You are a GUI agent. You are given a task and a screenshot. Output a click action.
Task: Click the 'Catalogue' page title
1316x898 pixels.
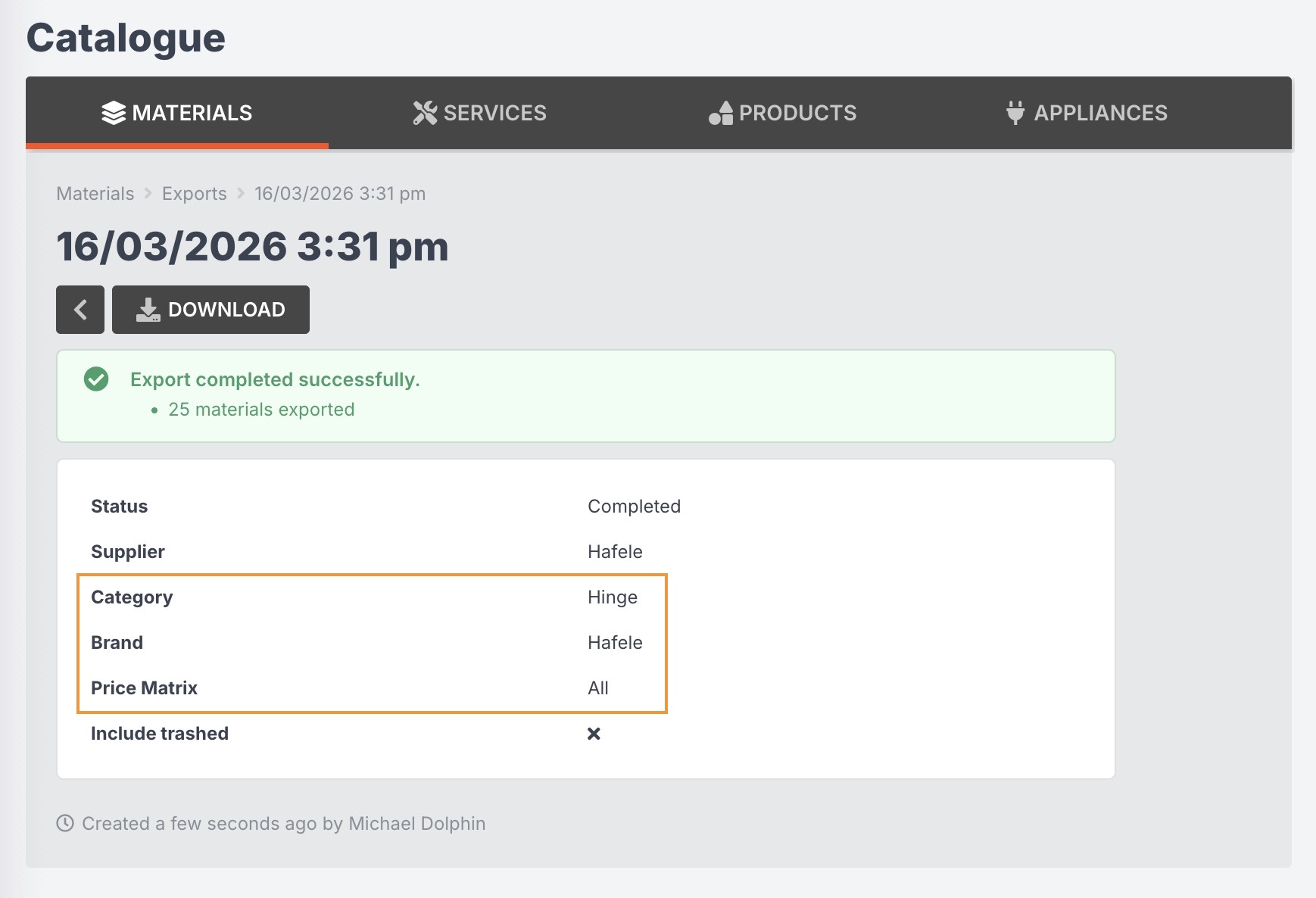126,38
